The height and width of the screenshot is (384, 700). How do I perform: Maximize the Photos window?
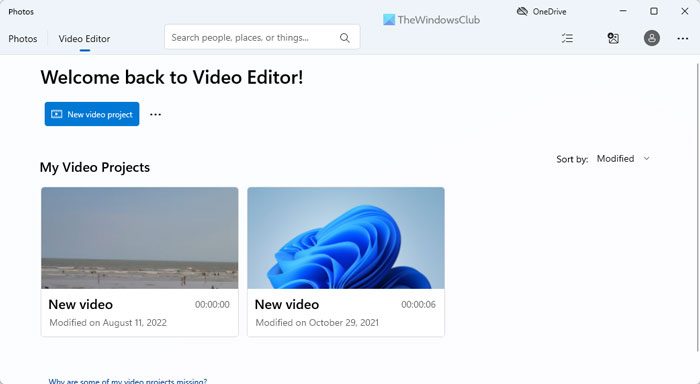654,11
